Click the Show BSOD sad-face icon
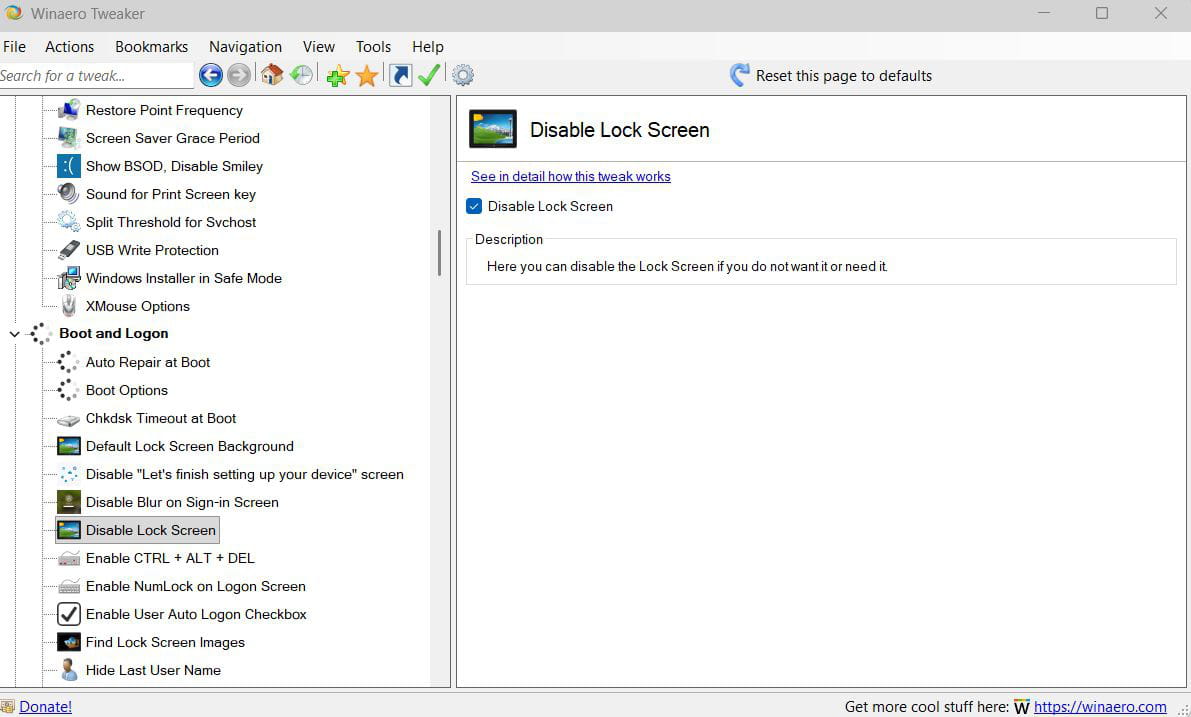The image size is (1191, 717). click(x=68, y=166)
